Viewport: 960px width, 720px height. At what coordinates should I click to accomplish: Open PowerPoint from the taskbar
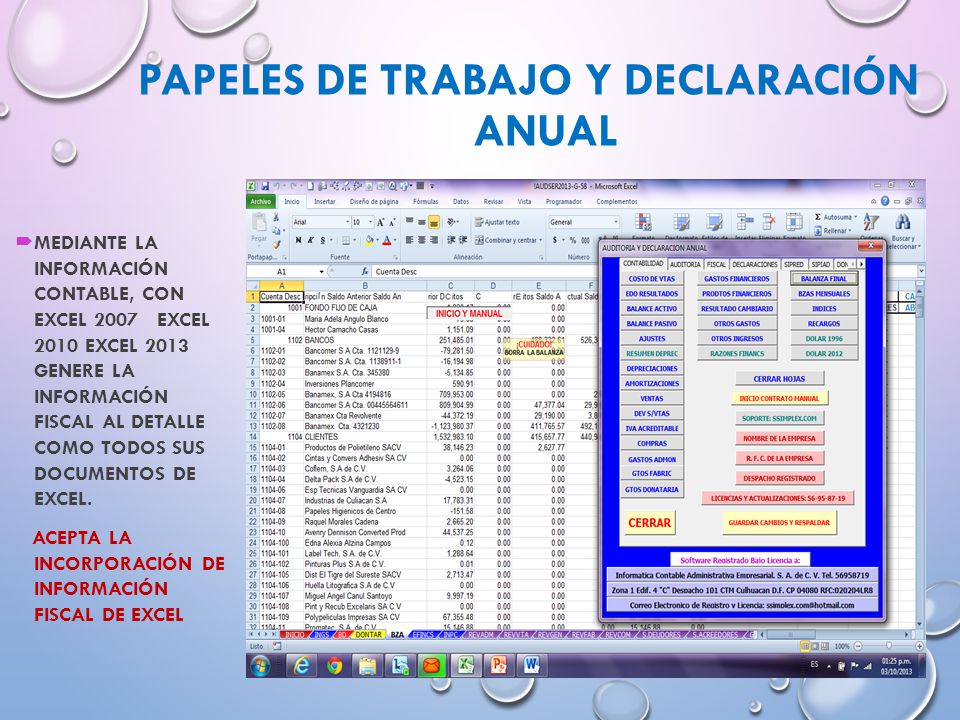pos(499,666)
